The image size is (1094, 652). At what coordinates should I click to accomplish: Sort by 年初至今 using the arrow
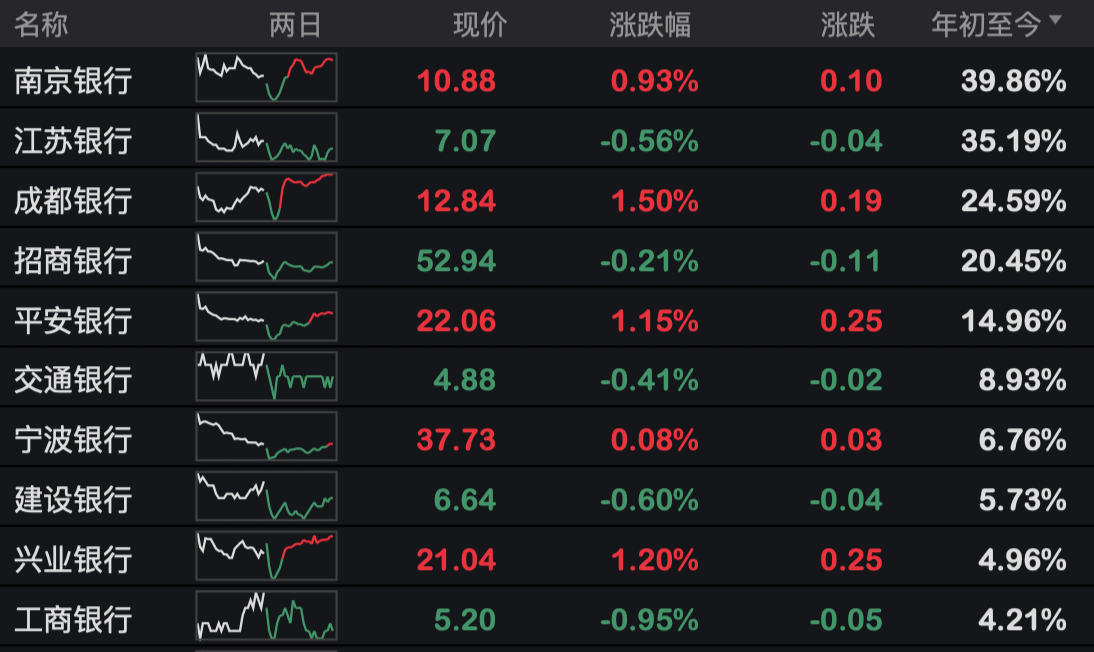coord(1056,21)
